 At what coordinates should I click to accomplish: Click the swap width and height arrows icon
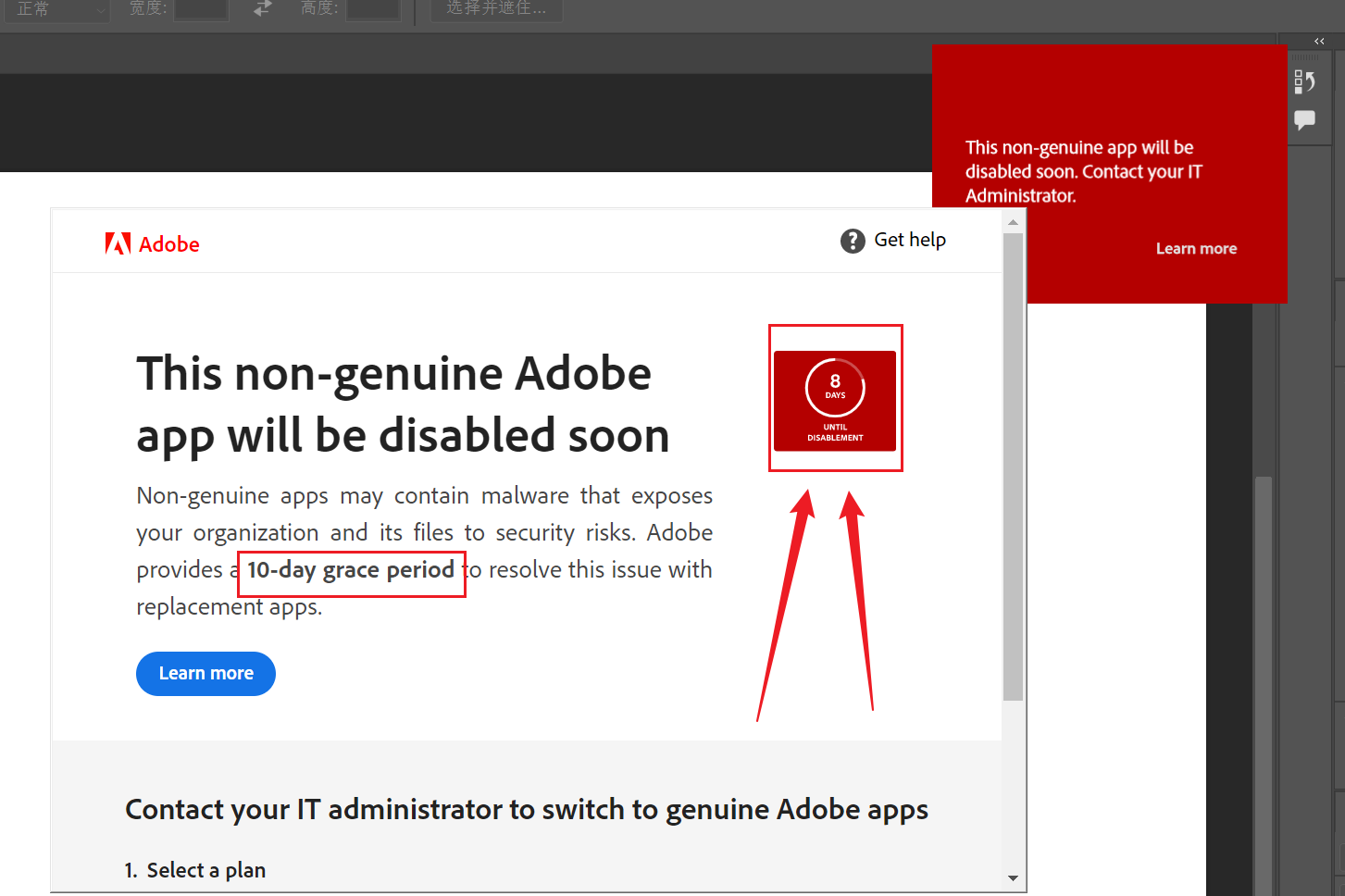point(261,7)
